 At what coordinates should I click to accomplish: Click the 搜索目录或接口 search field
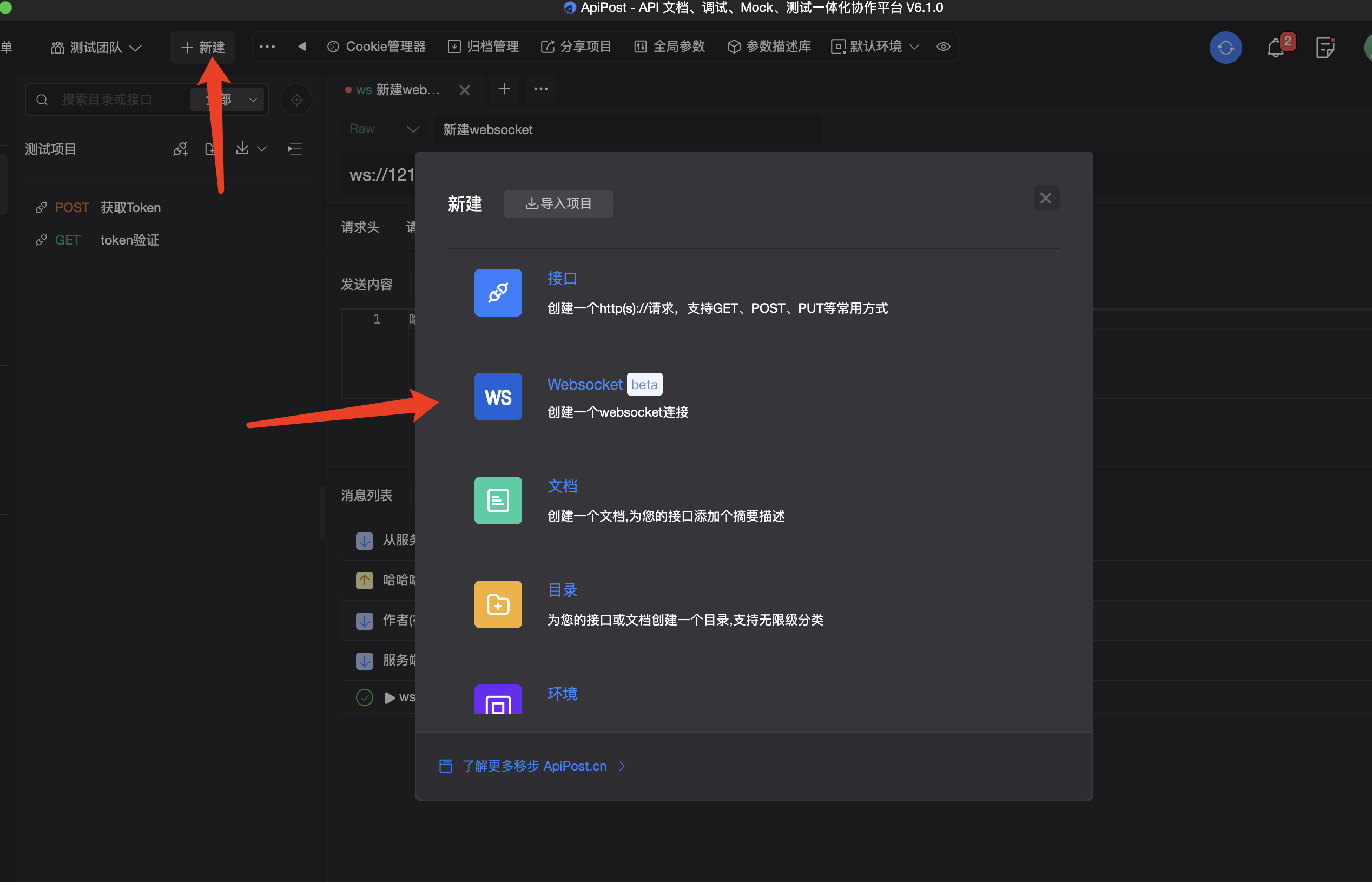[x=115, y=100]
